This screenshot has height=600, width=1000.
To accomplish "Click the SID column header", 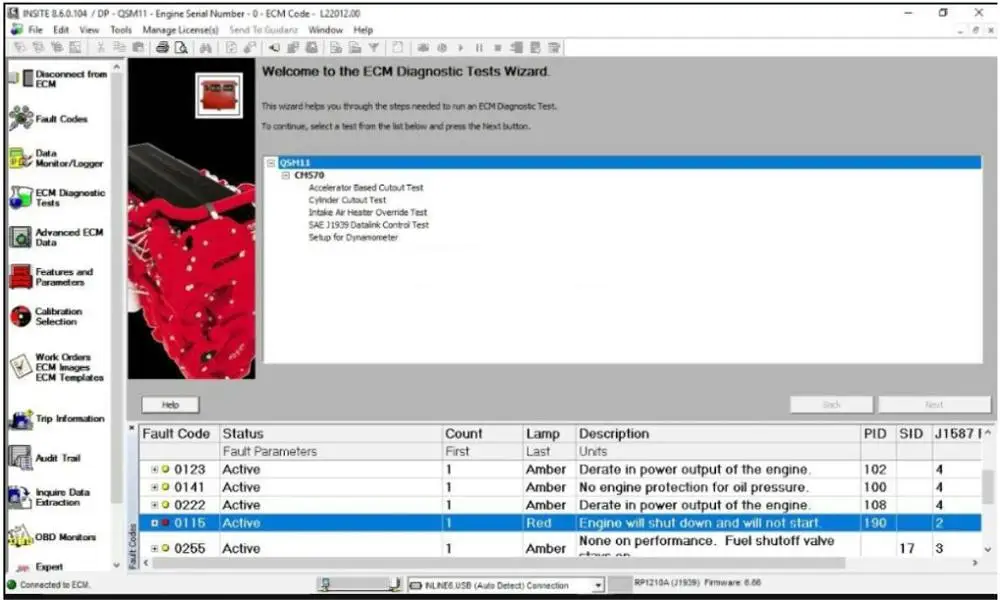I will pyautogui.click(x=914, y=434).
